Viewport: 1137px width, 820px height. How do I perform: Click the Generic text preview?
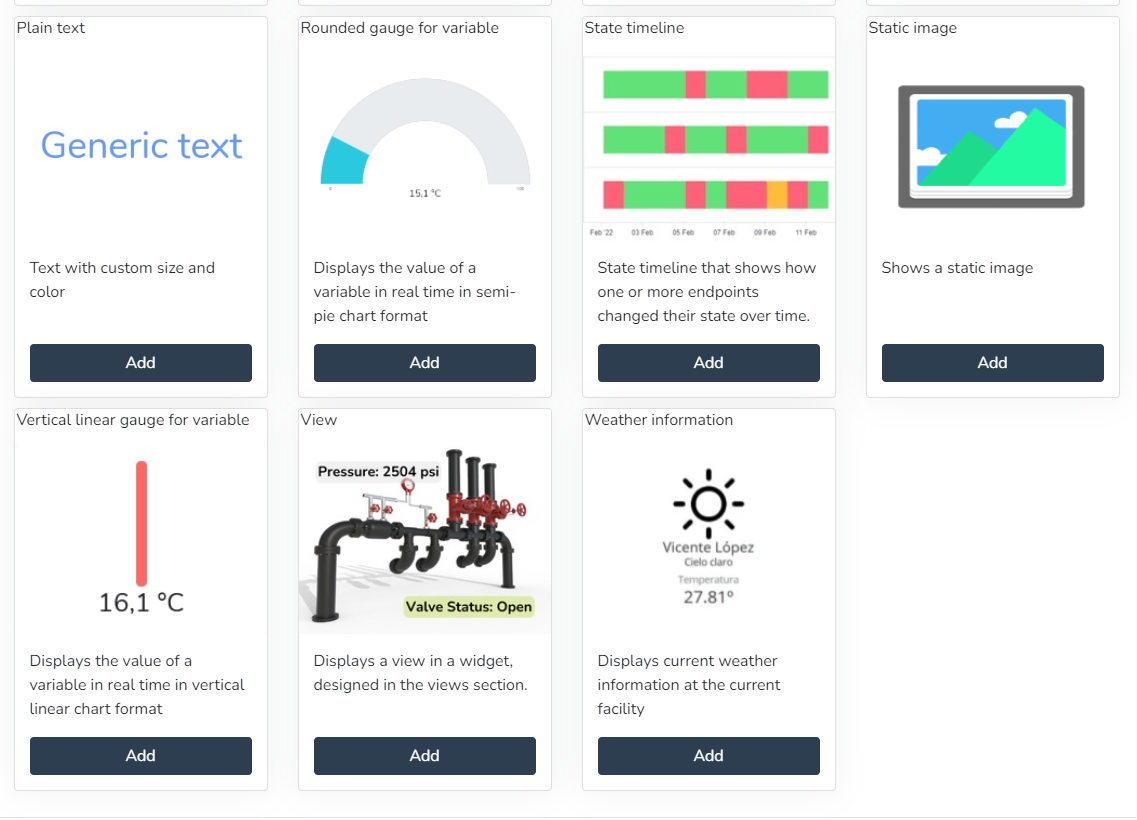click(x=141, y=146)
